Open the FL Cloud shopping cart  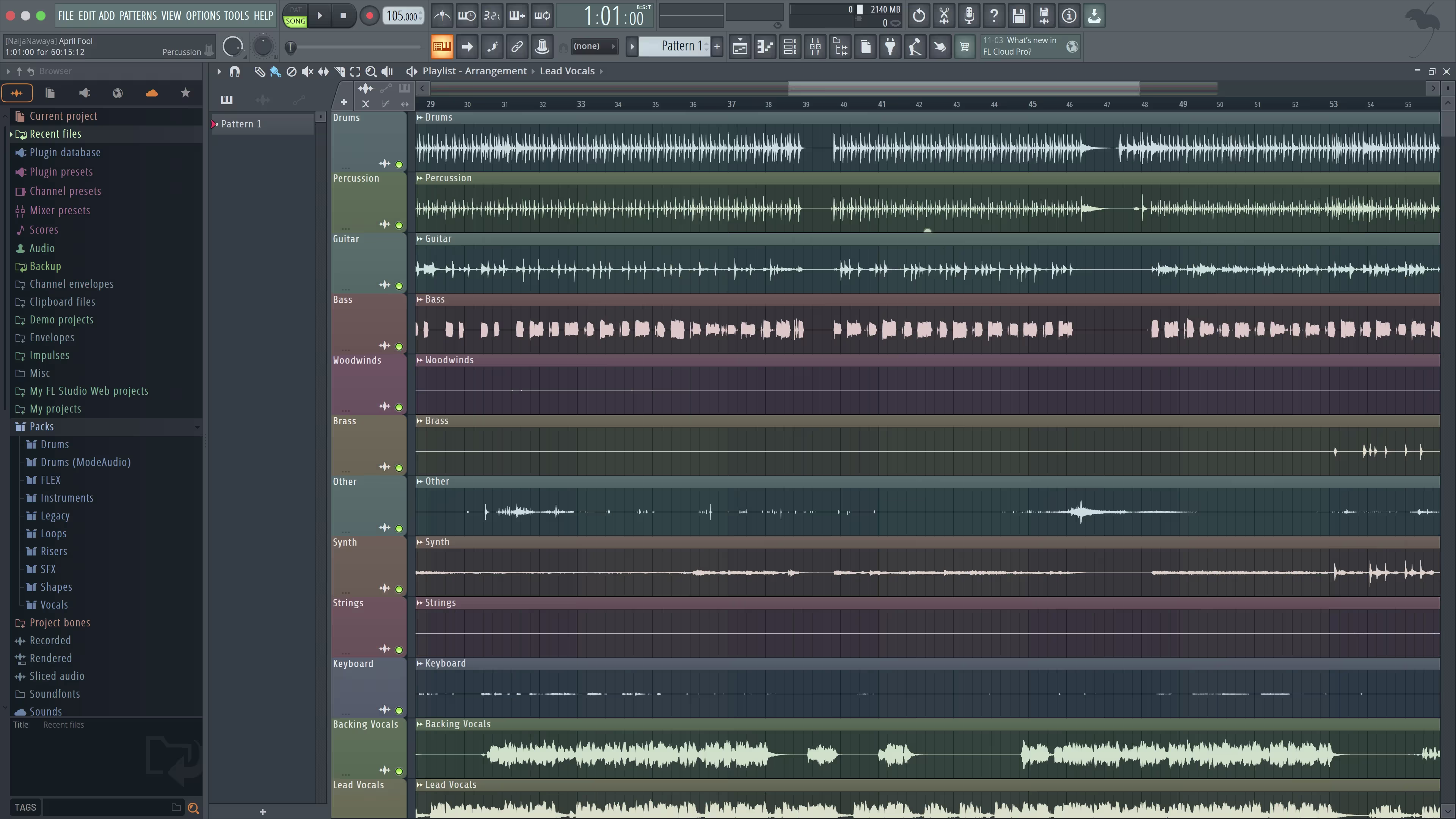(964, 46)
